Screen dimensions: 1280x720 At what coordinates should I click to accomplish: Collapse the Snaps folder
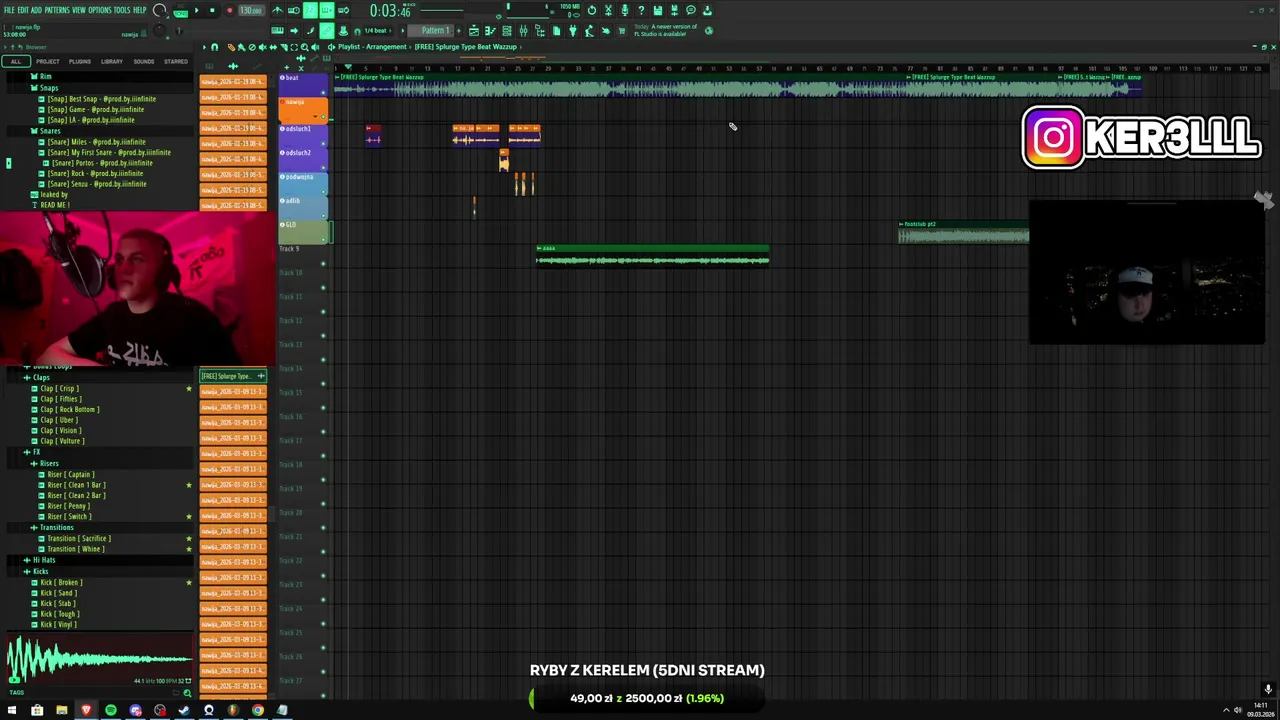pyautogui.click(x=49, y=88)
